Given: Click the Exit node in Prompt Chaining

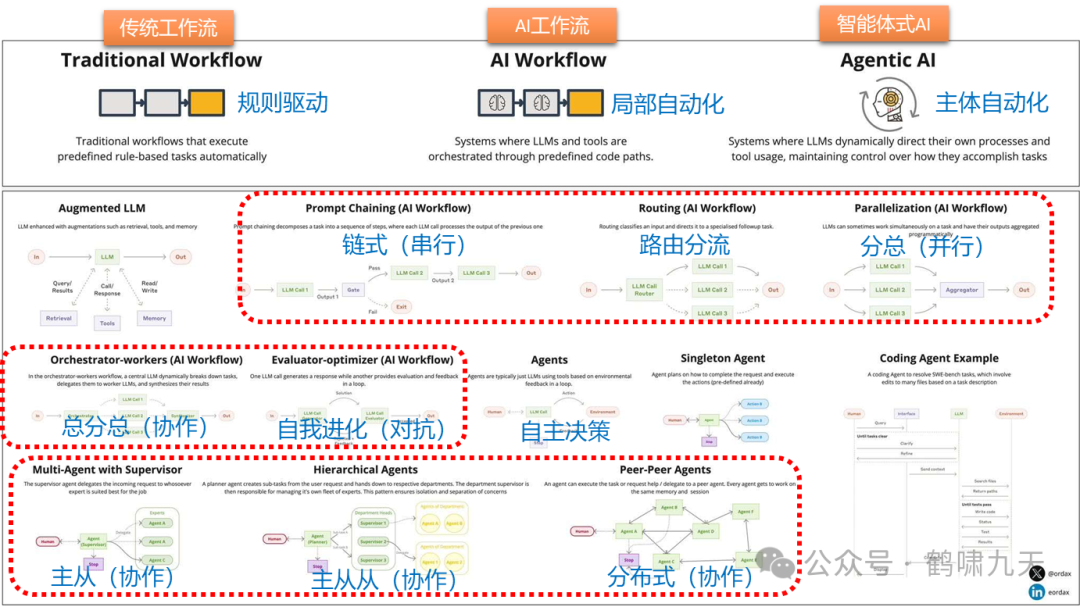Looking at the screenshot, I should (x=401, y=306).
